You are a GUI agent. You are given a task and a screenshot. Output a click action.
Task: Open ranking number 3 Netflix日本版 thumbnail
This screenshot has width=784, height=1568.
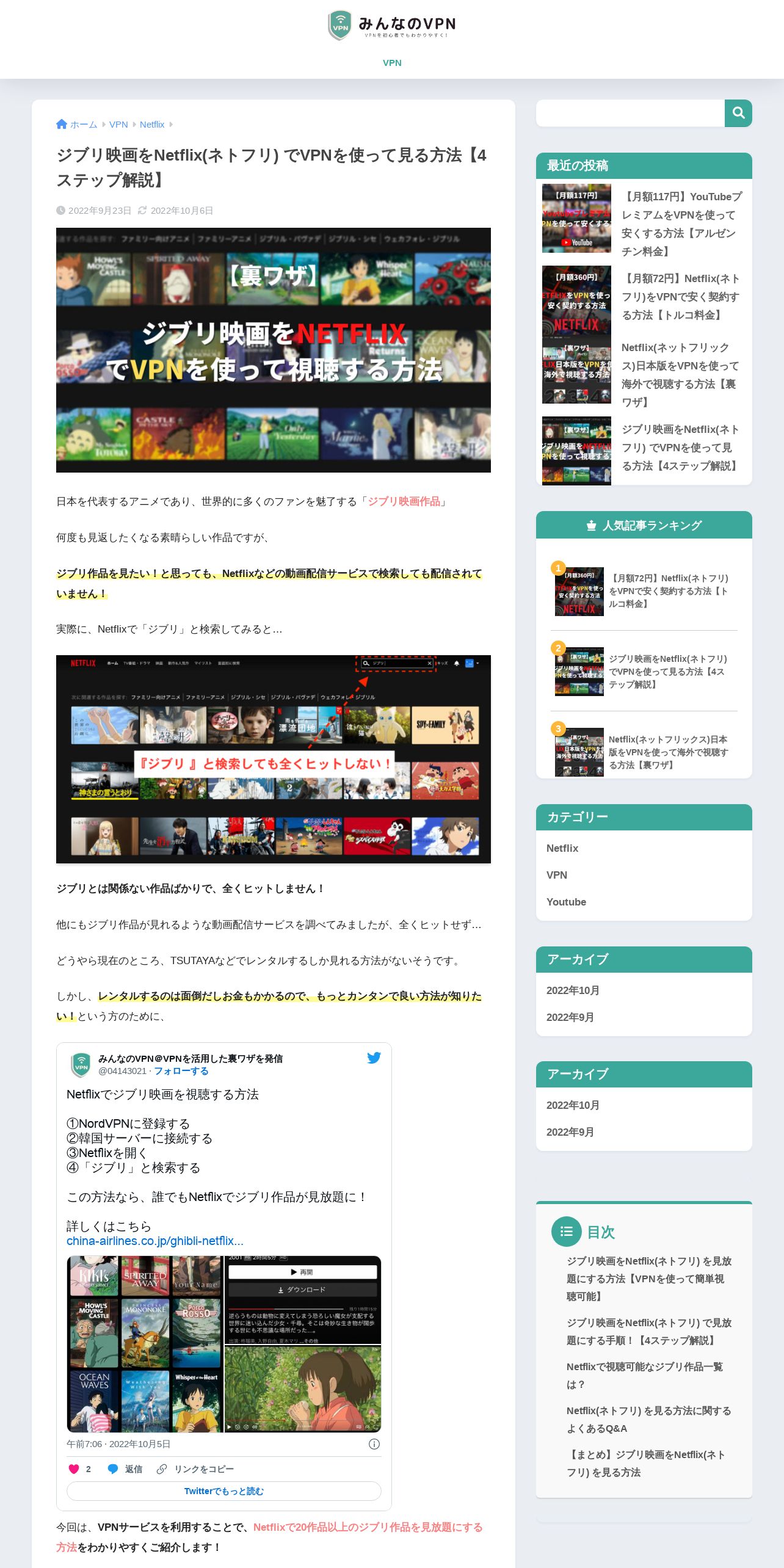click(x=579, y=752)
